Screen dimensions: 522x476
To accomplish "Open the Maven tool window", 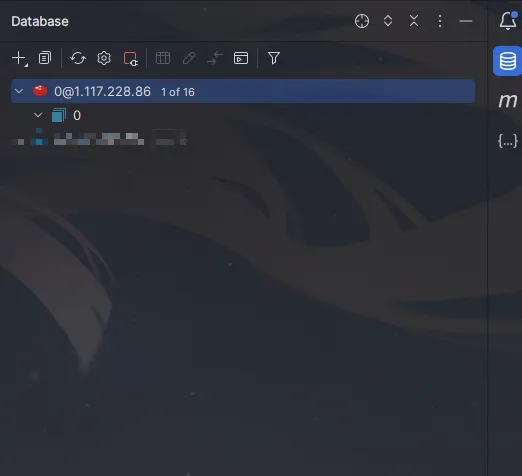I will 508,101.
